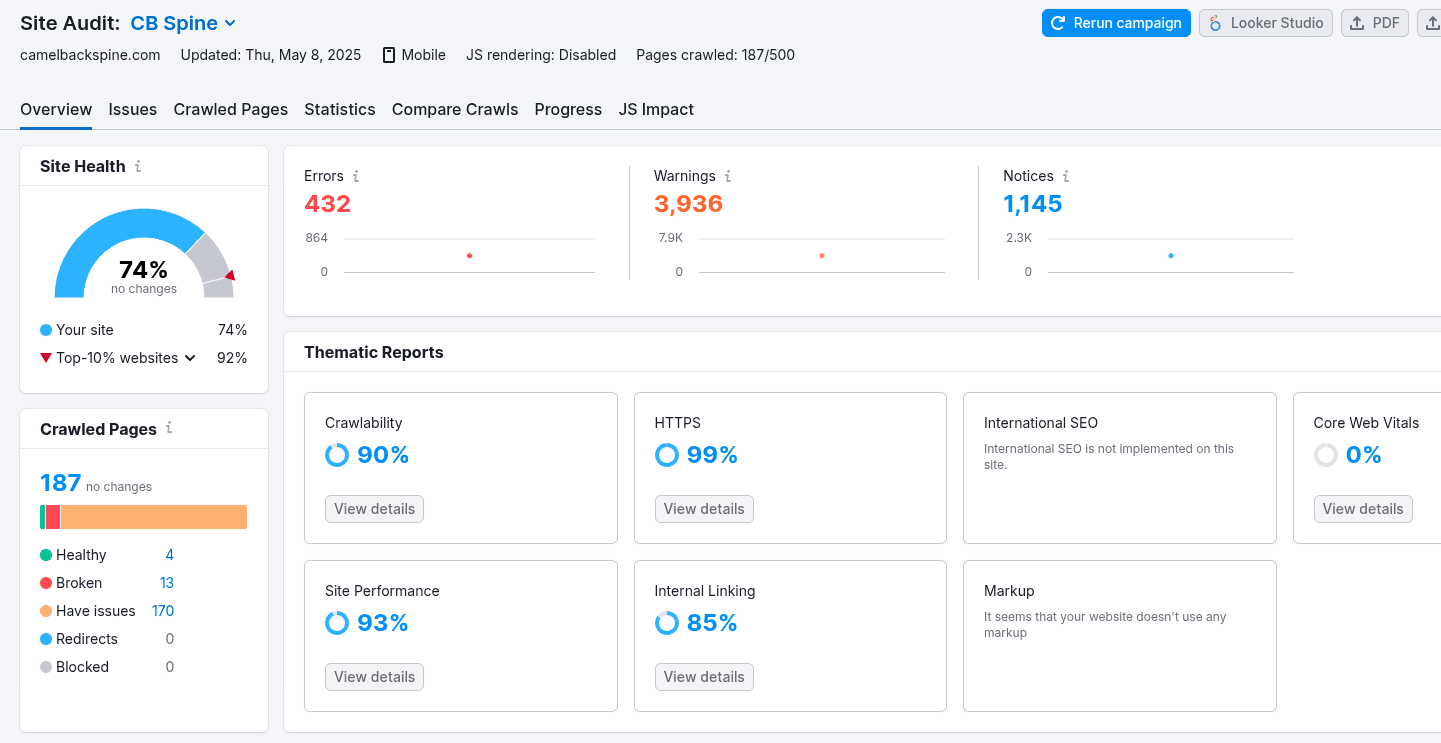The image size is (1441, 743).
Task: Click the Crawlability donut chart icon
Action: coord(337,455)
